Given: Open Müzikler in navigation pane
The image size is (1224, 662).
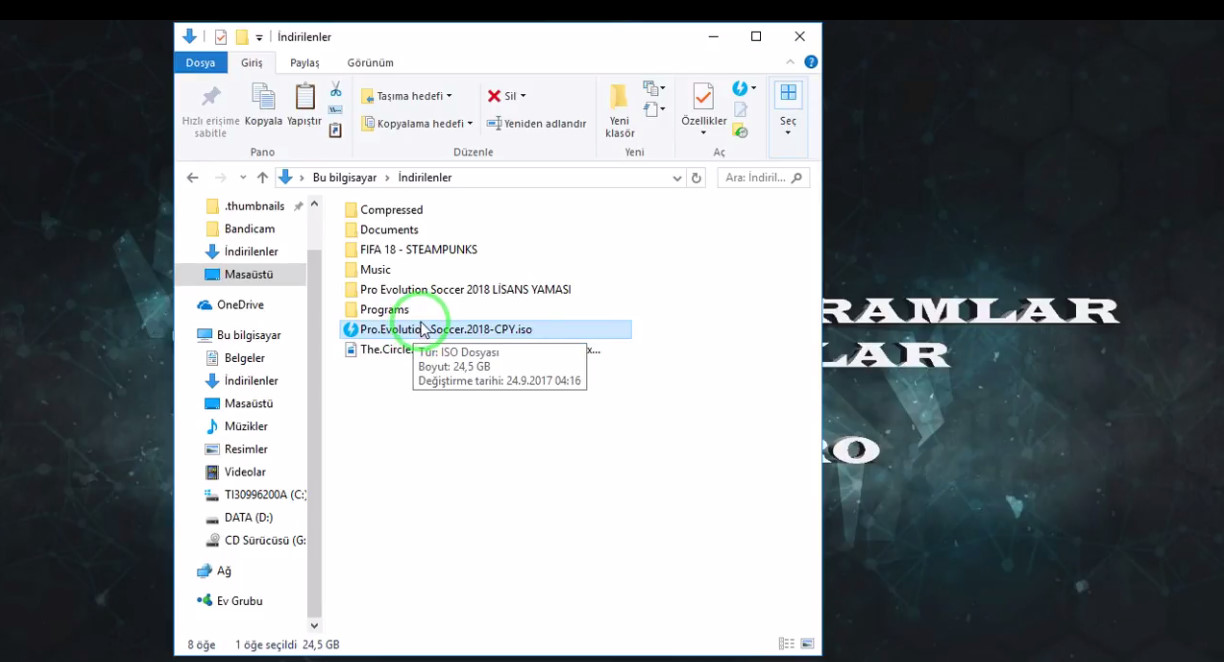Looking at the screenshot, I should [245, 426].
